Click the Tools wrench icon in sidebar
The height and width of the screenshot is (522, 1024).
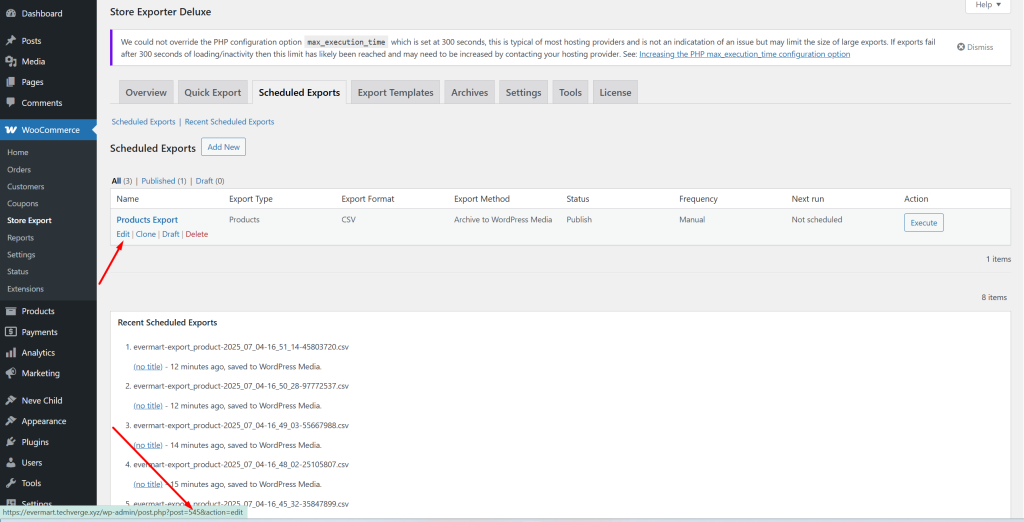[10, 483]
